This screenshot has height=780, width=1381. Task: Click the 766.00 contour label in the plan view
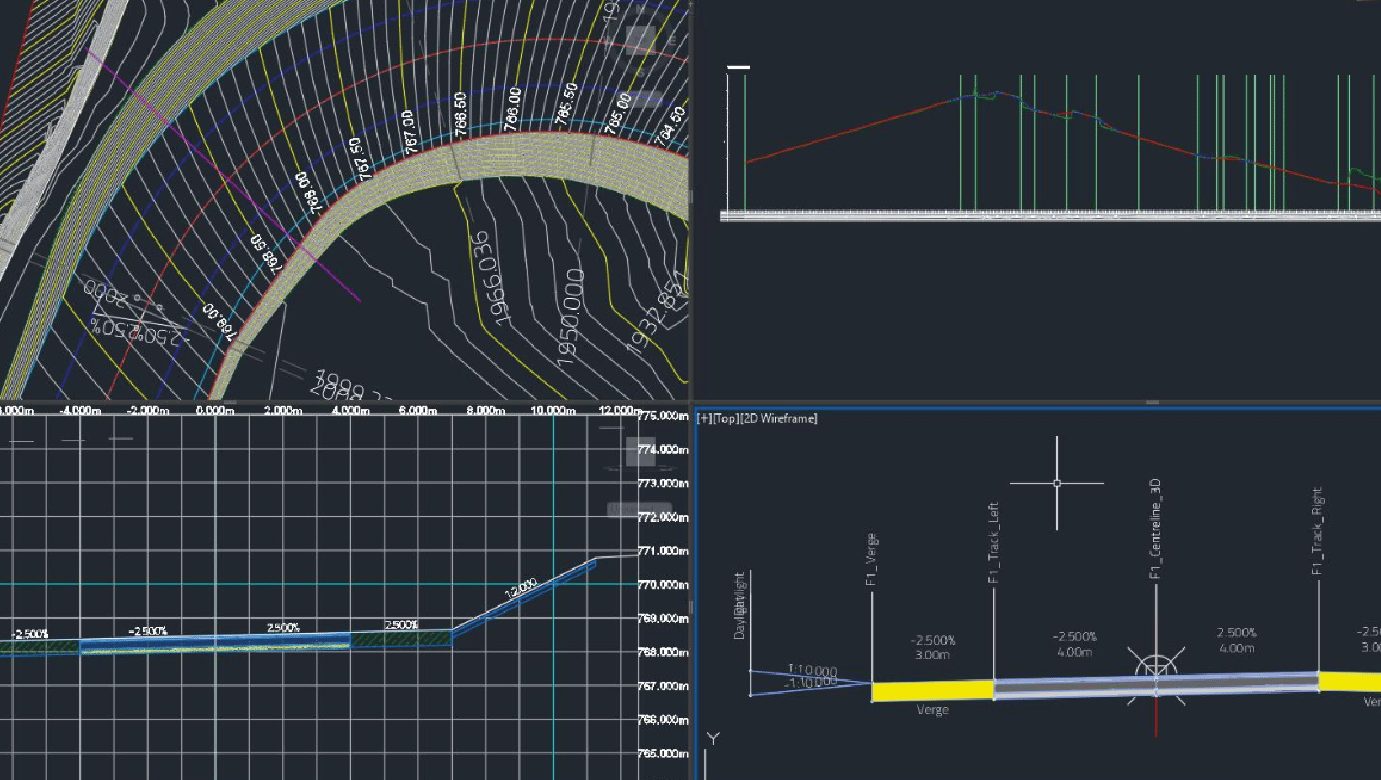pos(514,109)
